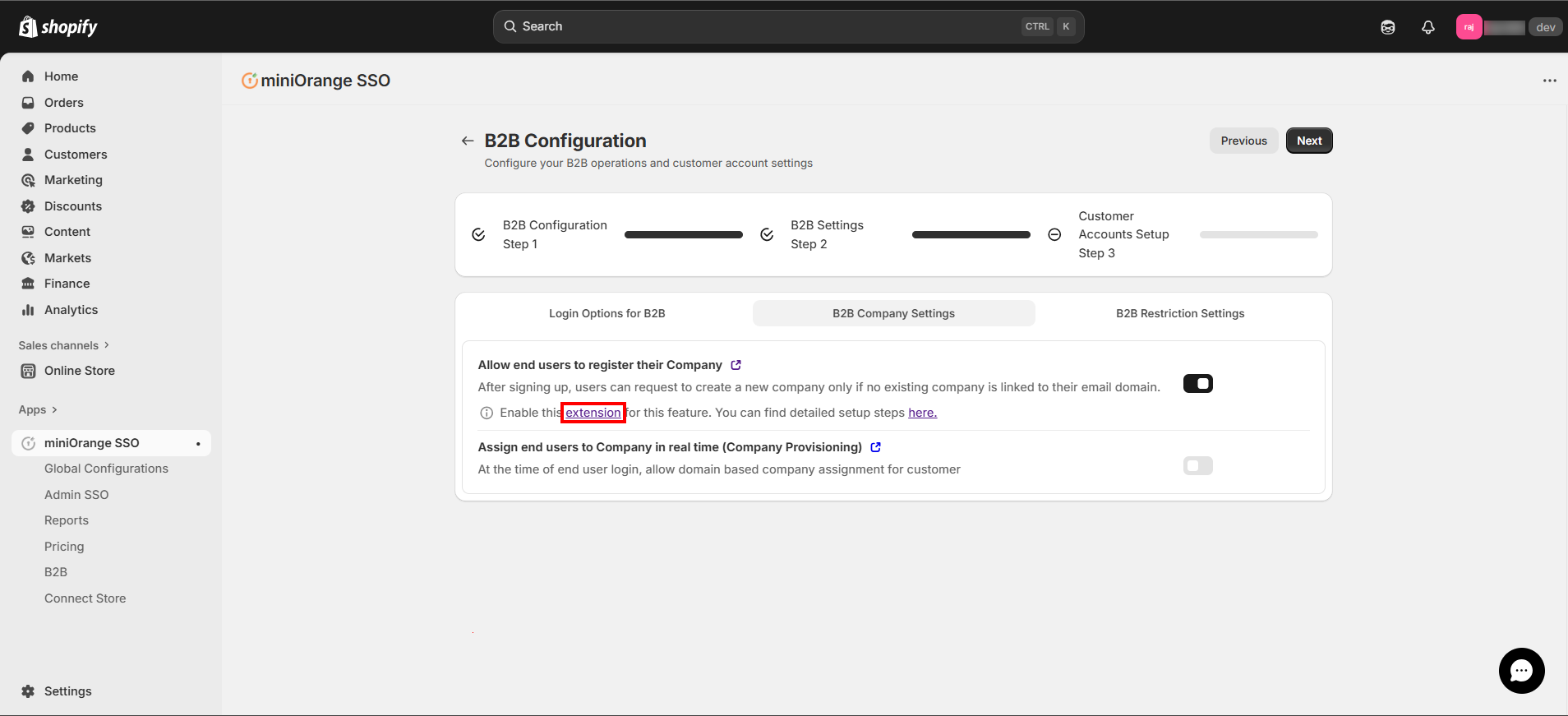
Task: Open the 'here.' setup steps link
Action: pos(922,413)
